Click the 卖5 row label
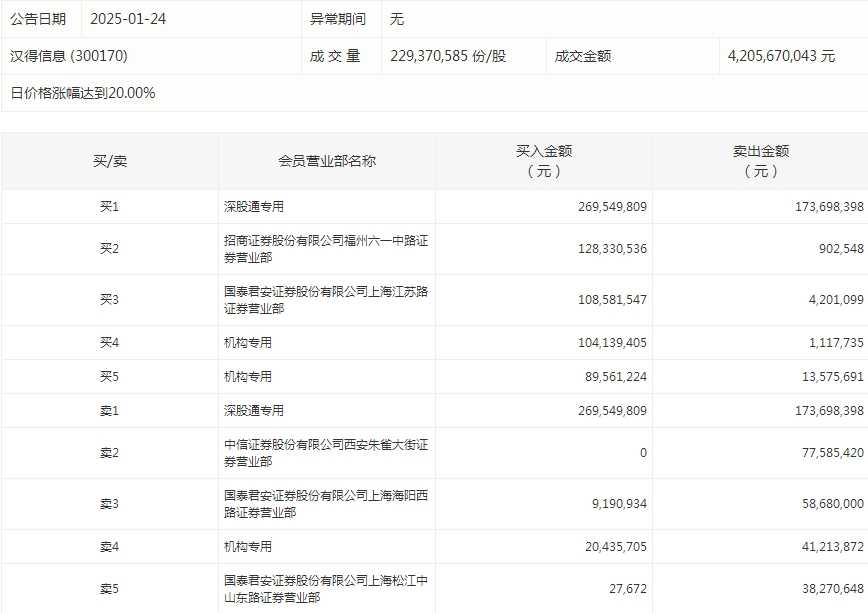Viewport: 868px width, 613px height. tap(110, 589)
